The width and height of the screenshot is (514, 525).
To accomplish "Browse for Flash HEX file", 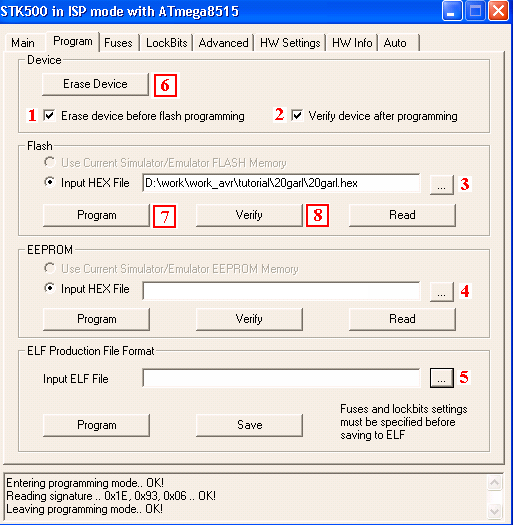I will tap(442, 184).
